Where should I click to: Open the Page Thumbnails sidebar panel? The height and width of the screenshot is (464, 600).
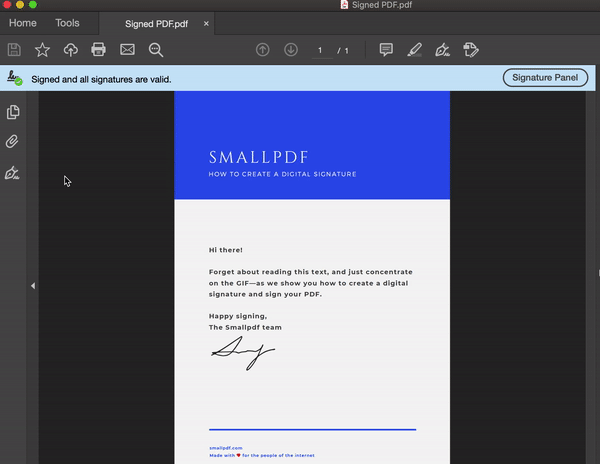13,112
